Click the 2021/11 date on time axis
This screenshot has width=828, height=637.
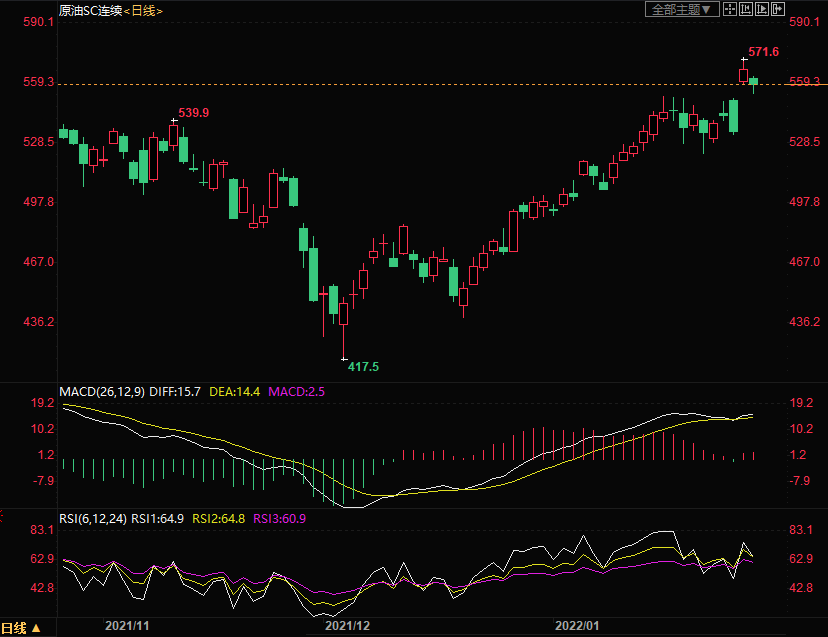[x=127, y=625]
